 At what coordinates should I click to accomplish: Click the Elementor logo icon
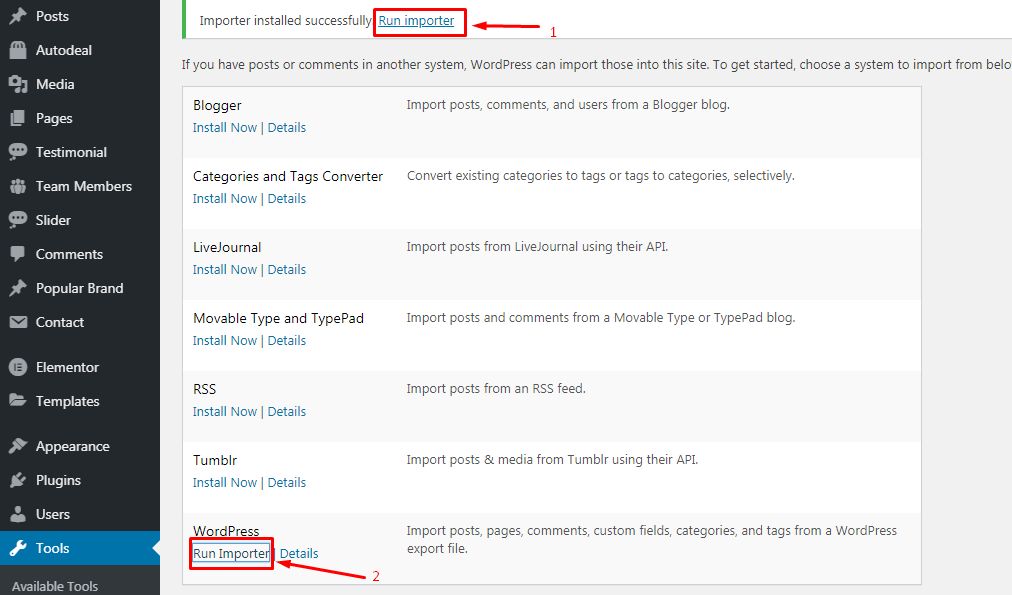click(18, 367)
